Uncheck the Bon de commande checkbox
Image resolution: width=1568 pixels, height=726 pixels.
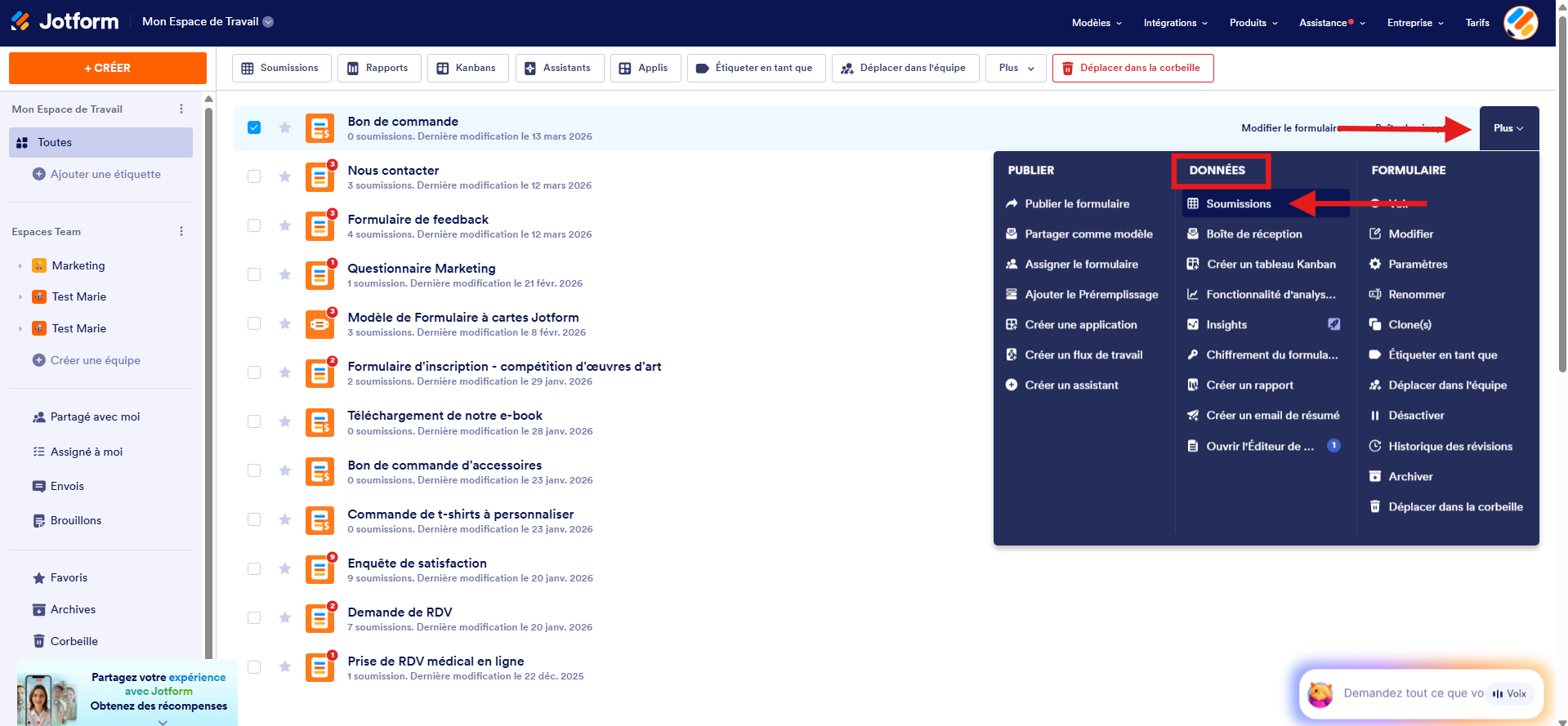(254, 127)
